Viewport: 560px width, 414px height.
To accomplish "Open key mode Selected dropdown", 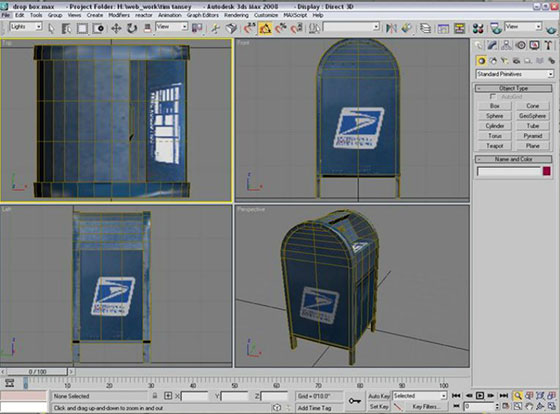I will [x=420, y=396].
